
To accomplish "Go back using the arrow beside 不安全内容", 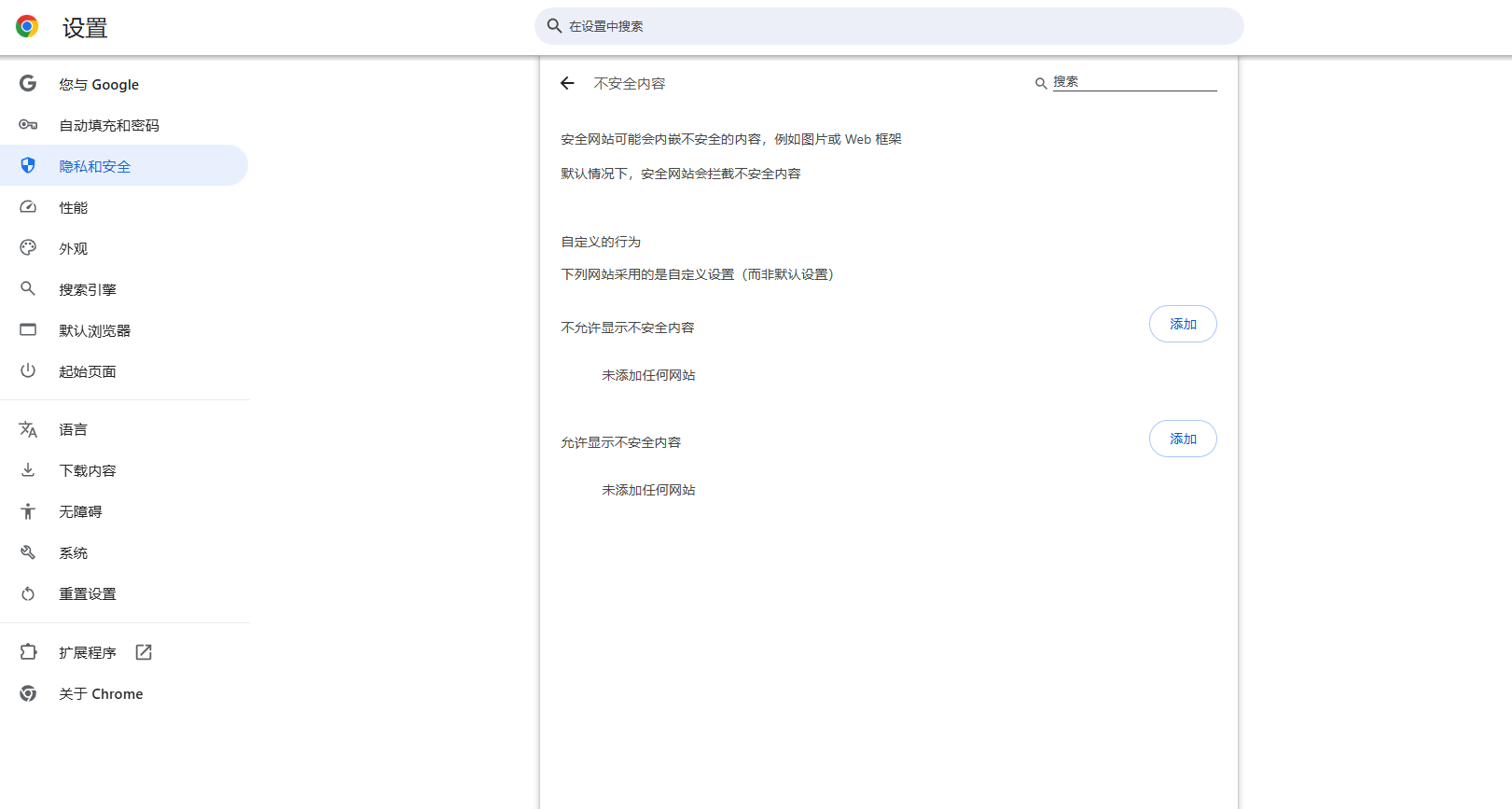I will [x=567, y=83].
